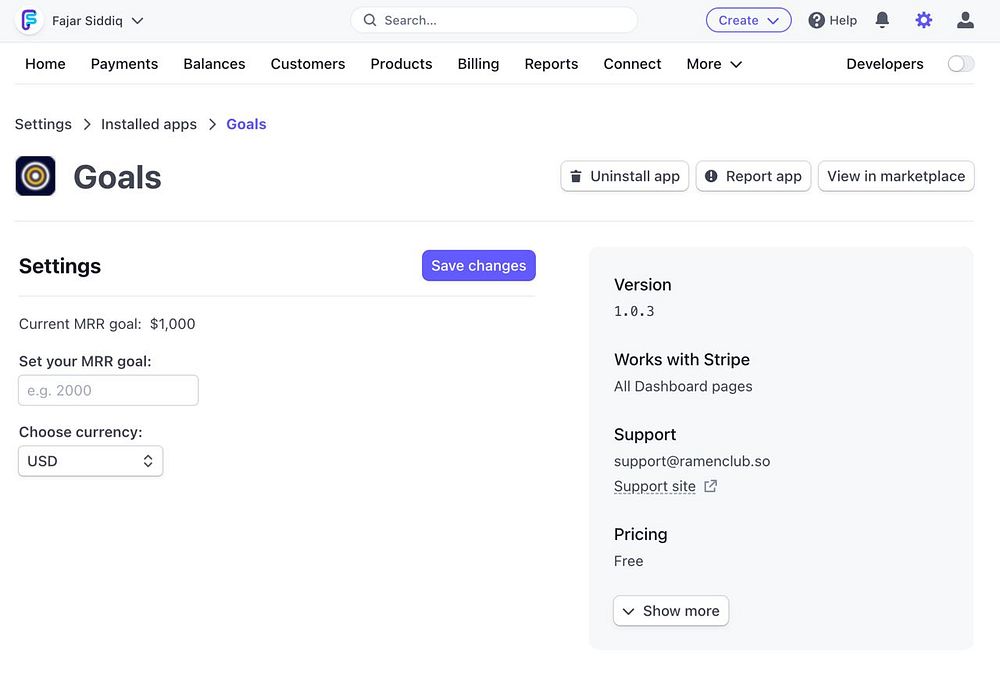The image size is (1000, 690).
Task: Open the notifications bell
Action: point(882,20)
